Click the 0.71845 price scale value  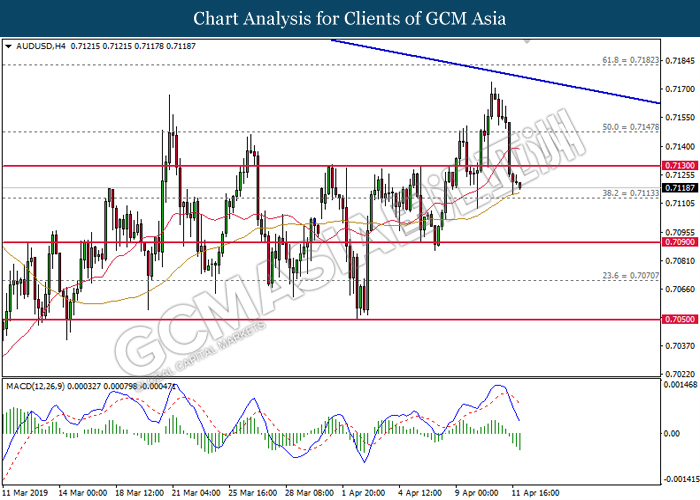pos(680,60)
